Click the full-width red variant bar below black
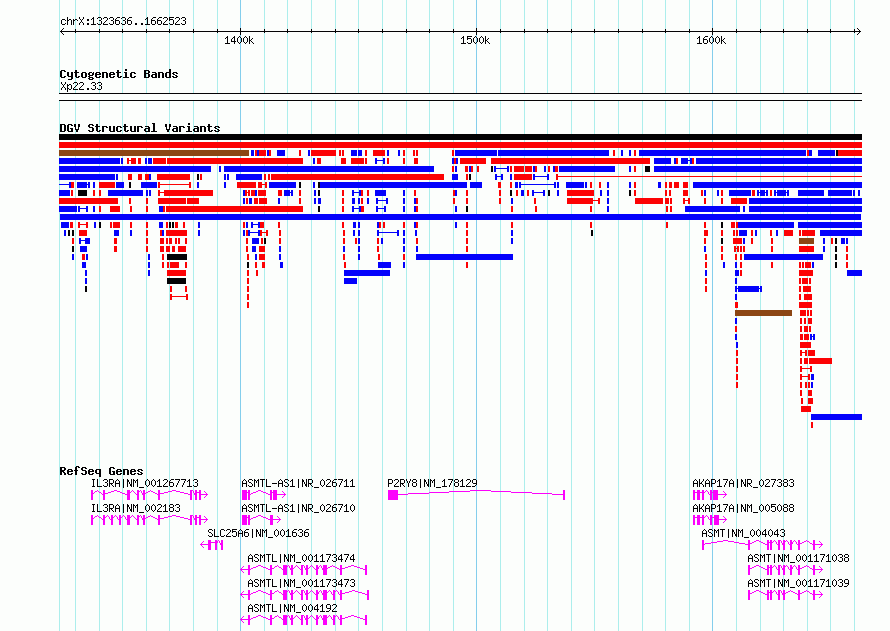890x631 pixels. point(460,145)
